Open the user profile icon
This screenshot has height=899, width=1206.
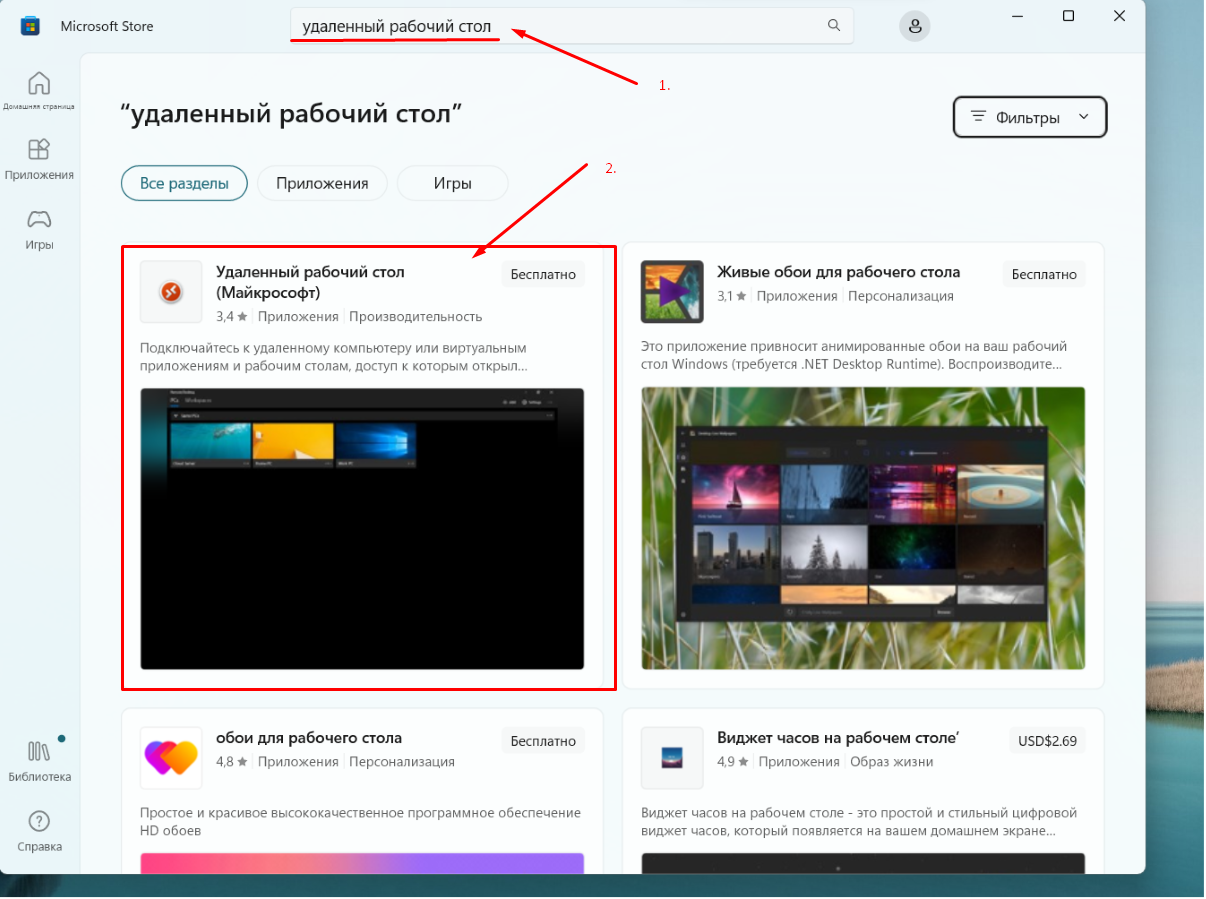click(x=915, y=26)
